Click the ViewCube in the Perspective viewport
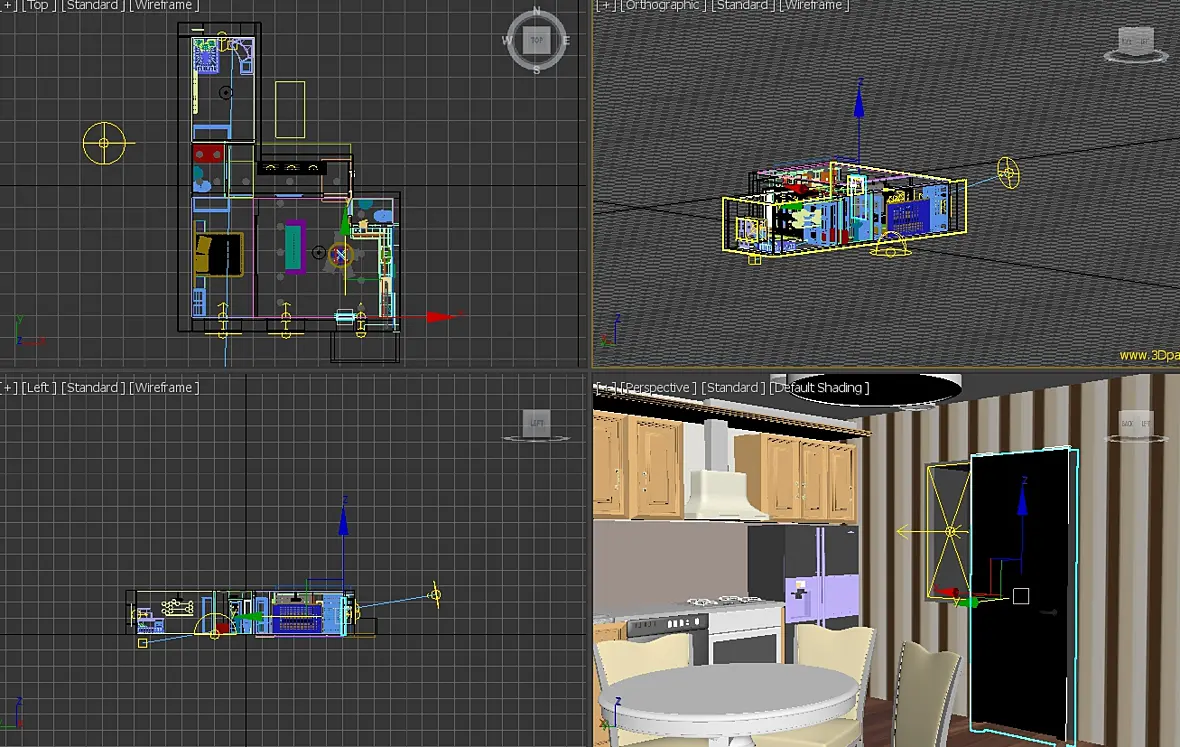 (x=1136, y=424)
